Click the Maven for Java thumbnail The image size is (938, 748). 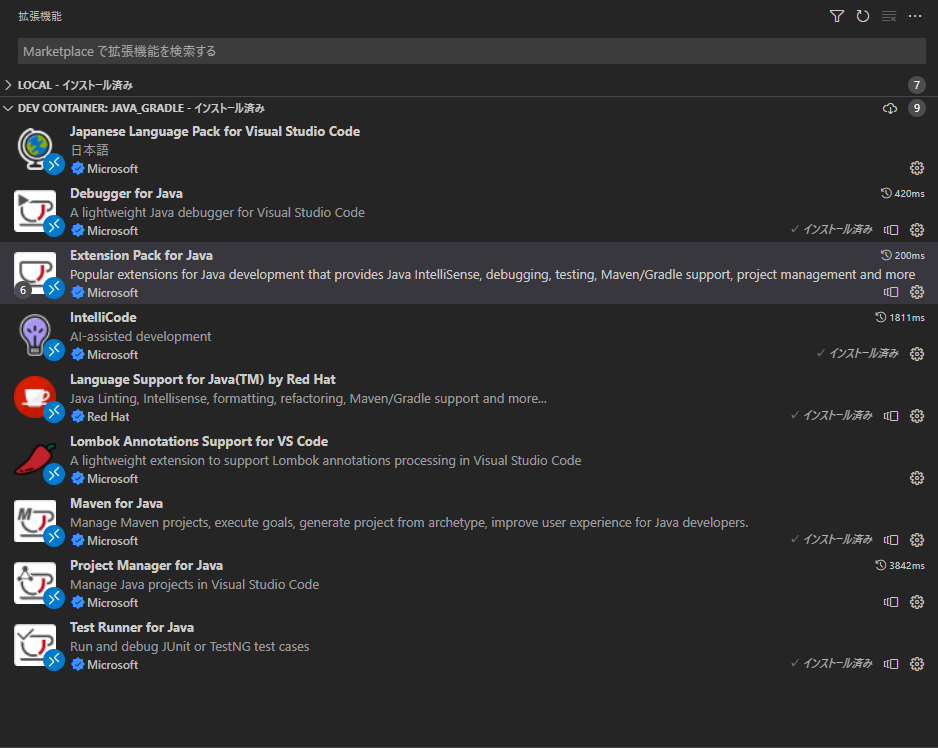(x=35, y=521)
